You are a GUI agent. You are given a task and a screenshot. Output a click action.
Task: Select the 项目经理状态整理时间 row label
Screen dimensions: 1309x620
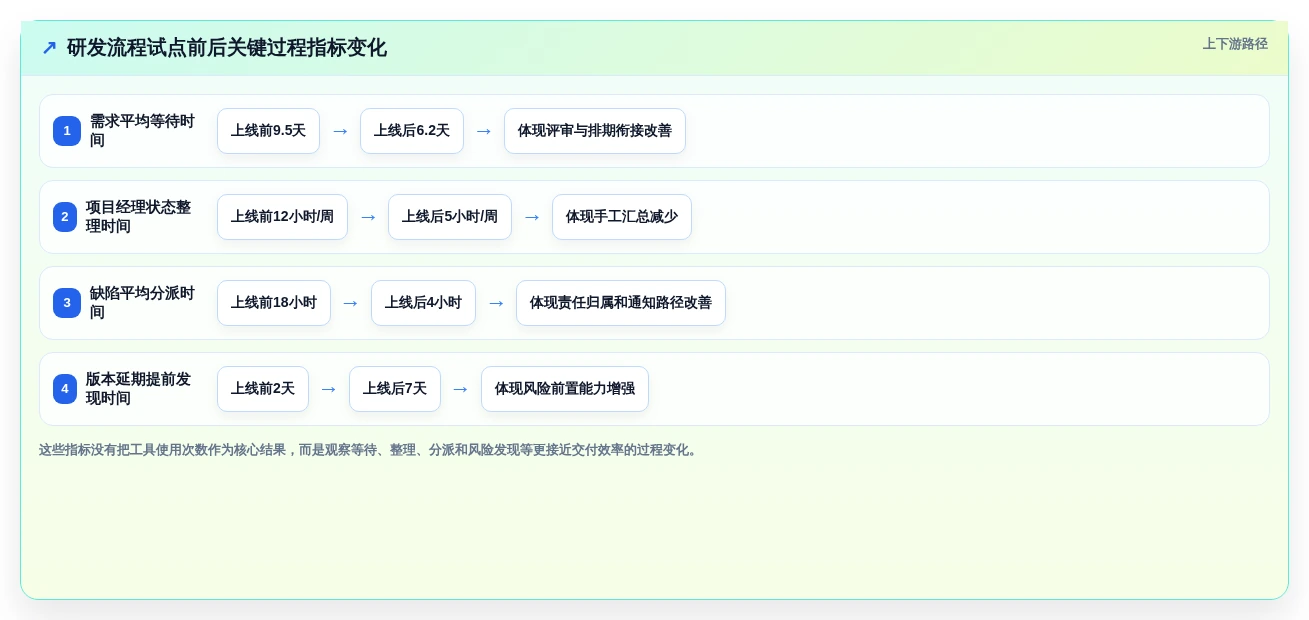pyautogui.click(x=138, y=217)
